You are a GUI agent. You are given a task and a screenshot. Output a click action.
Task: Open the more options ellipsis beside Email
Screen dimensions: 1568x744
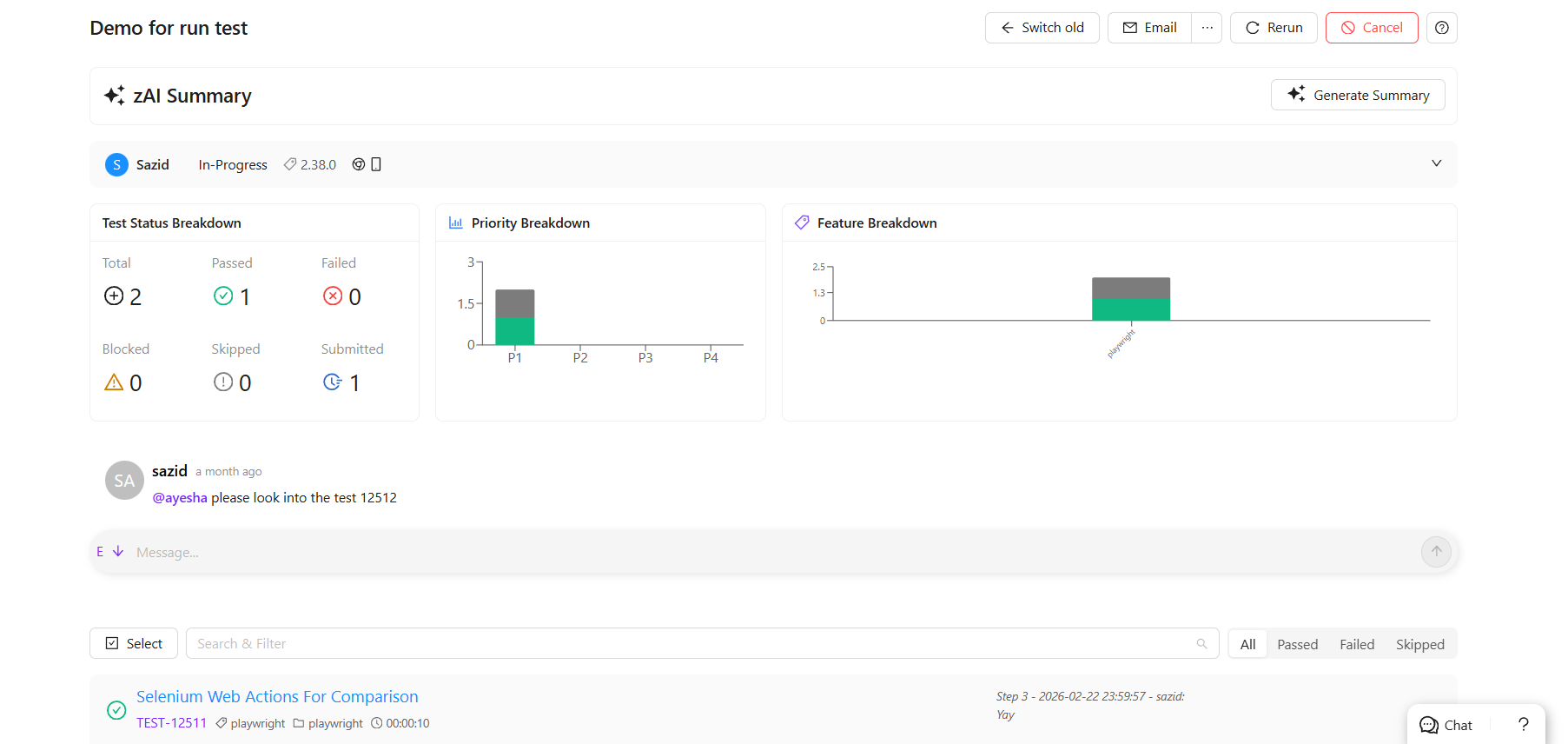coord(1207,28)
